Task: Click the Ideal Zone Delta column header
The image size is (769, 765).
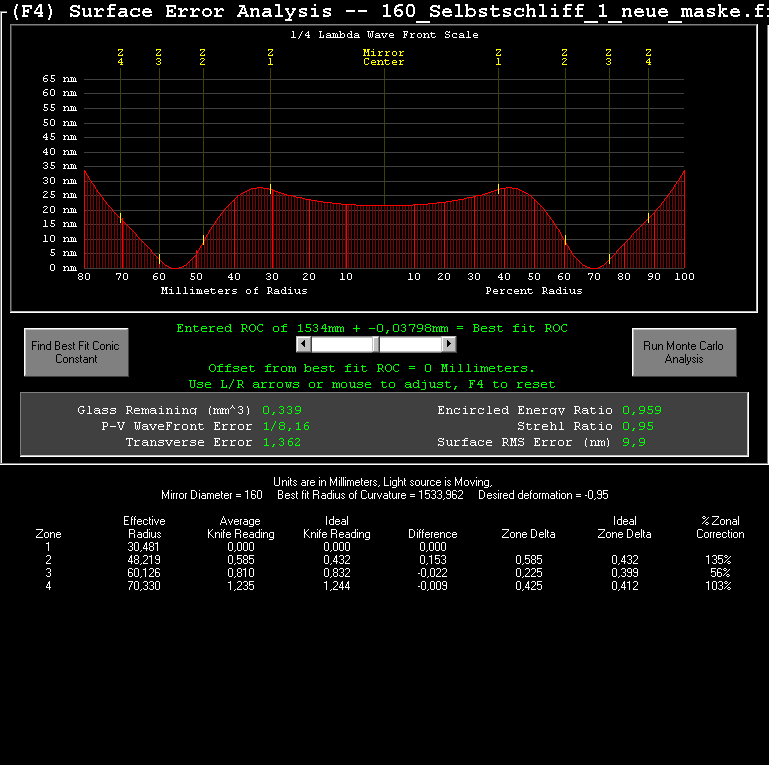Action: point(624,527)
